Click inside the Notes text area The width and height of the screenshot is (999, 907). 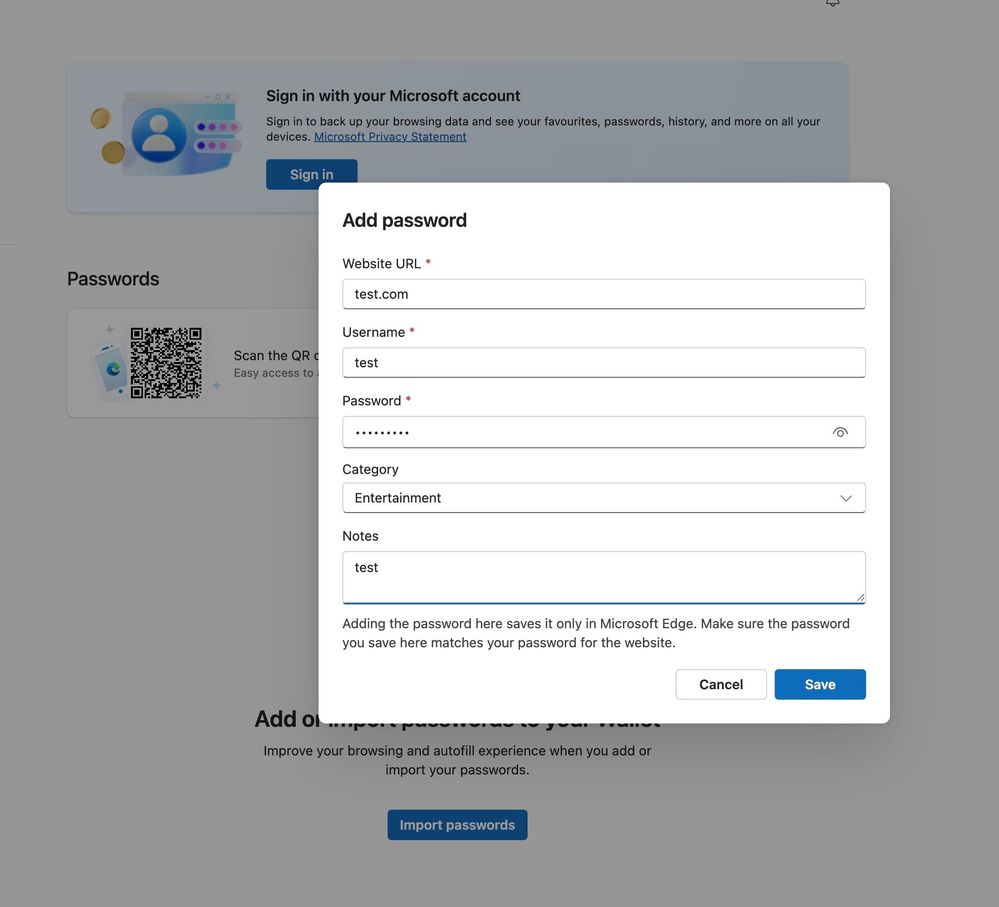[603, 577]
